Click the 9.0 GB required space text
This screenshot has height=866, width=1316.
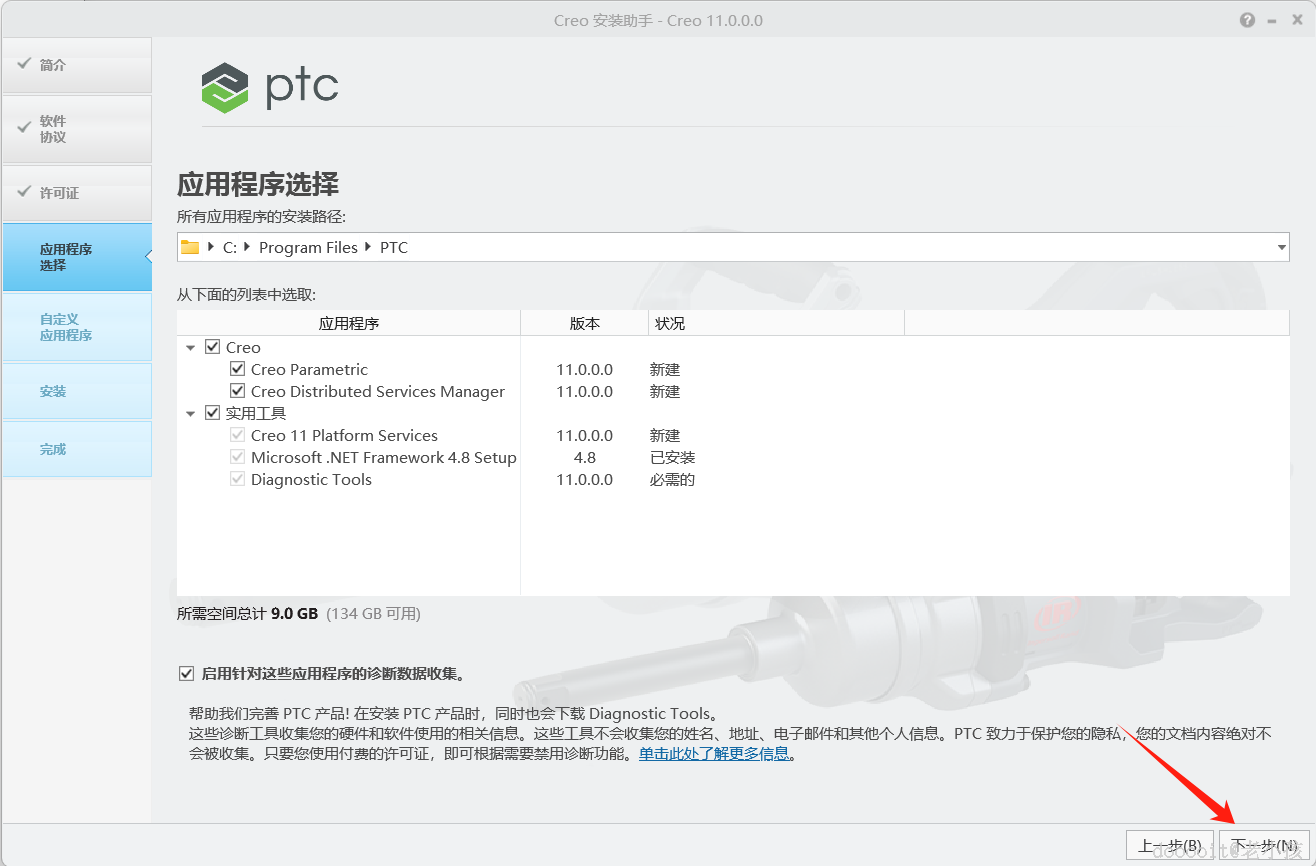(x=294, y=613)
